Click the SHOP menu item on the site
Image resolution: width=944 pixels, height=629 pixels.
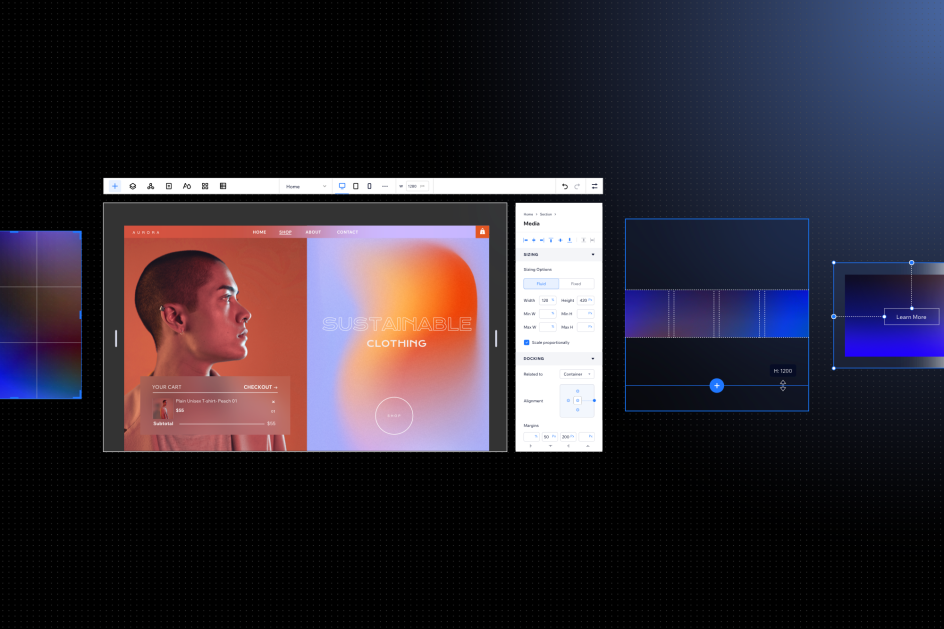click(x=285, y=232)
